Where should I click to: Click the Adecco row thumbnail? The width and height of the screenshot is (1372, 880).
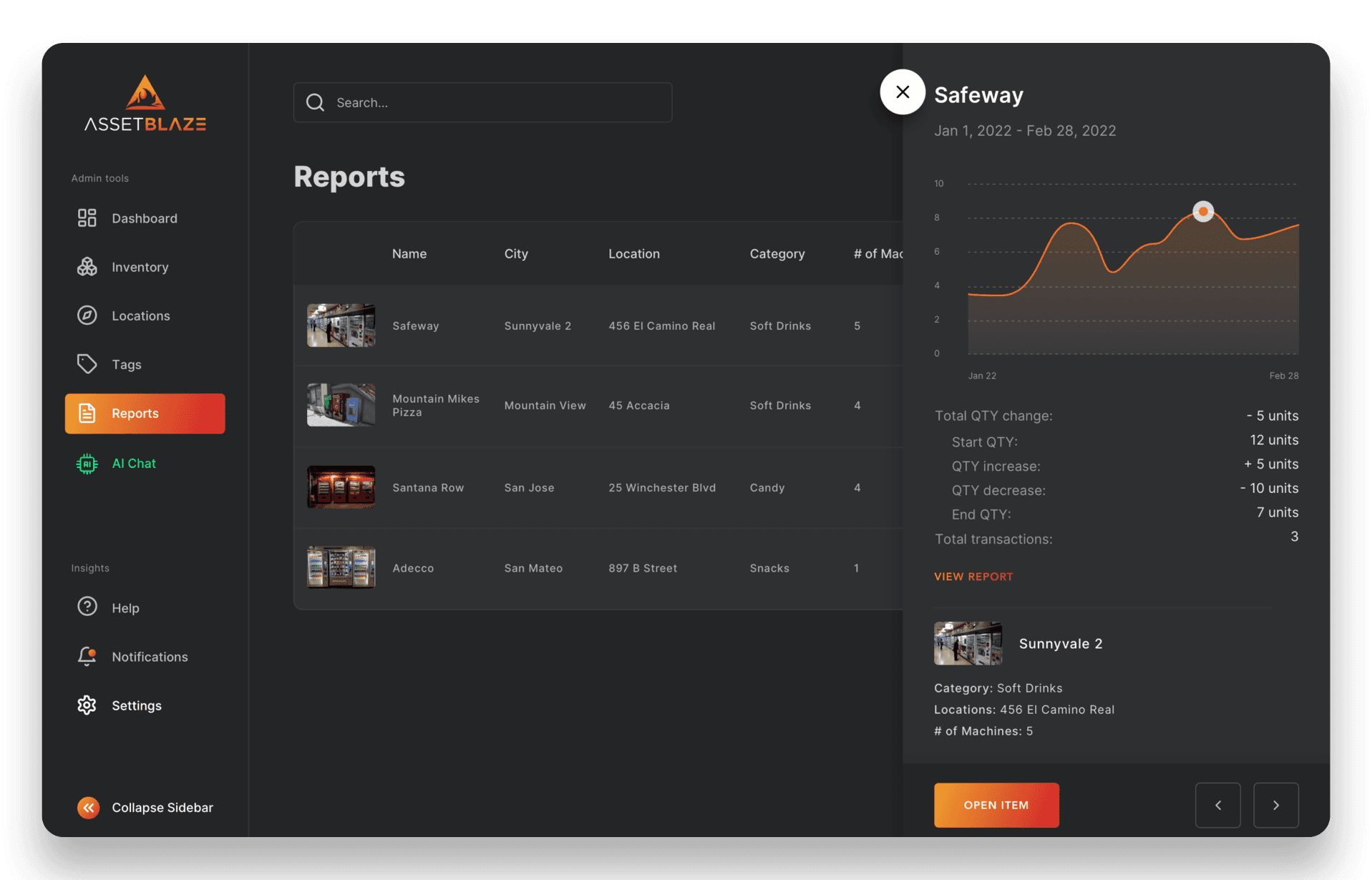click(341, 567)
